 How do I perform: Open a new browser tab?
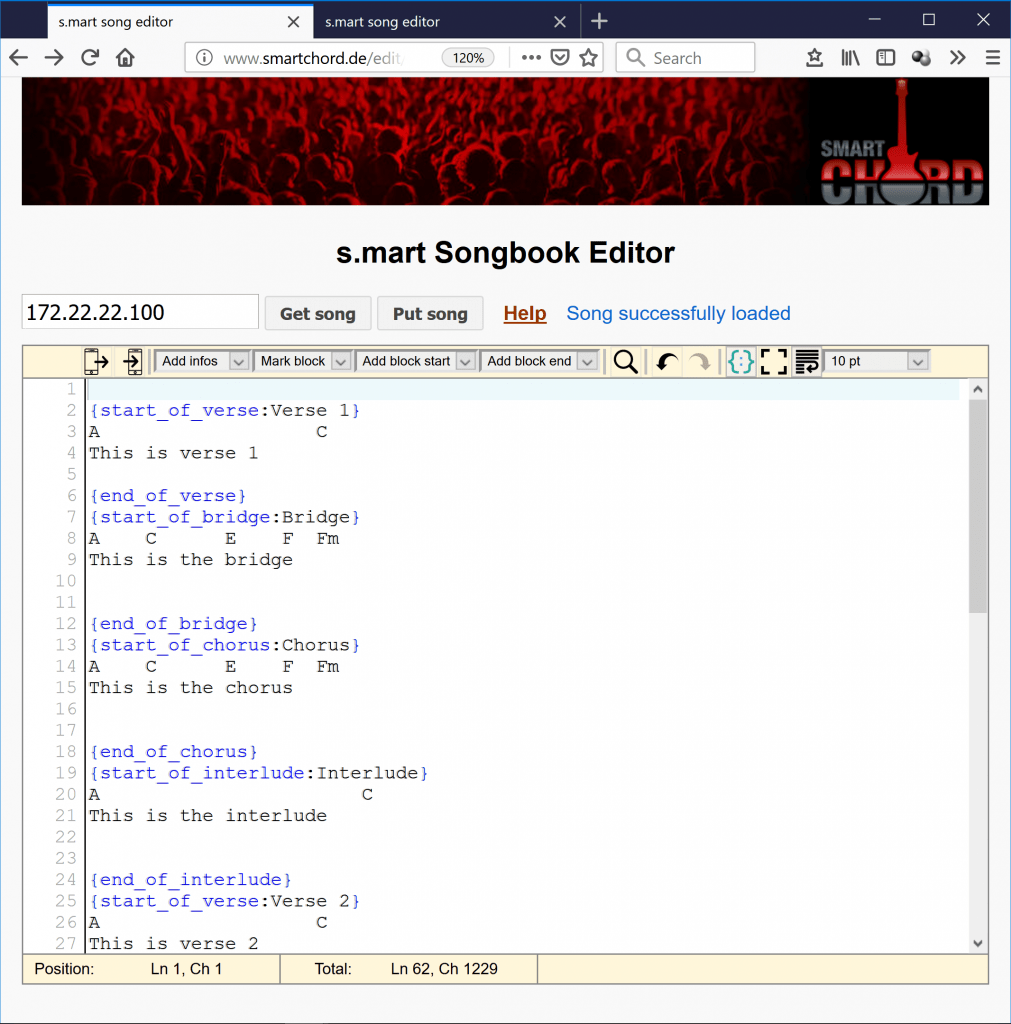point(599,21)
